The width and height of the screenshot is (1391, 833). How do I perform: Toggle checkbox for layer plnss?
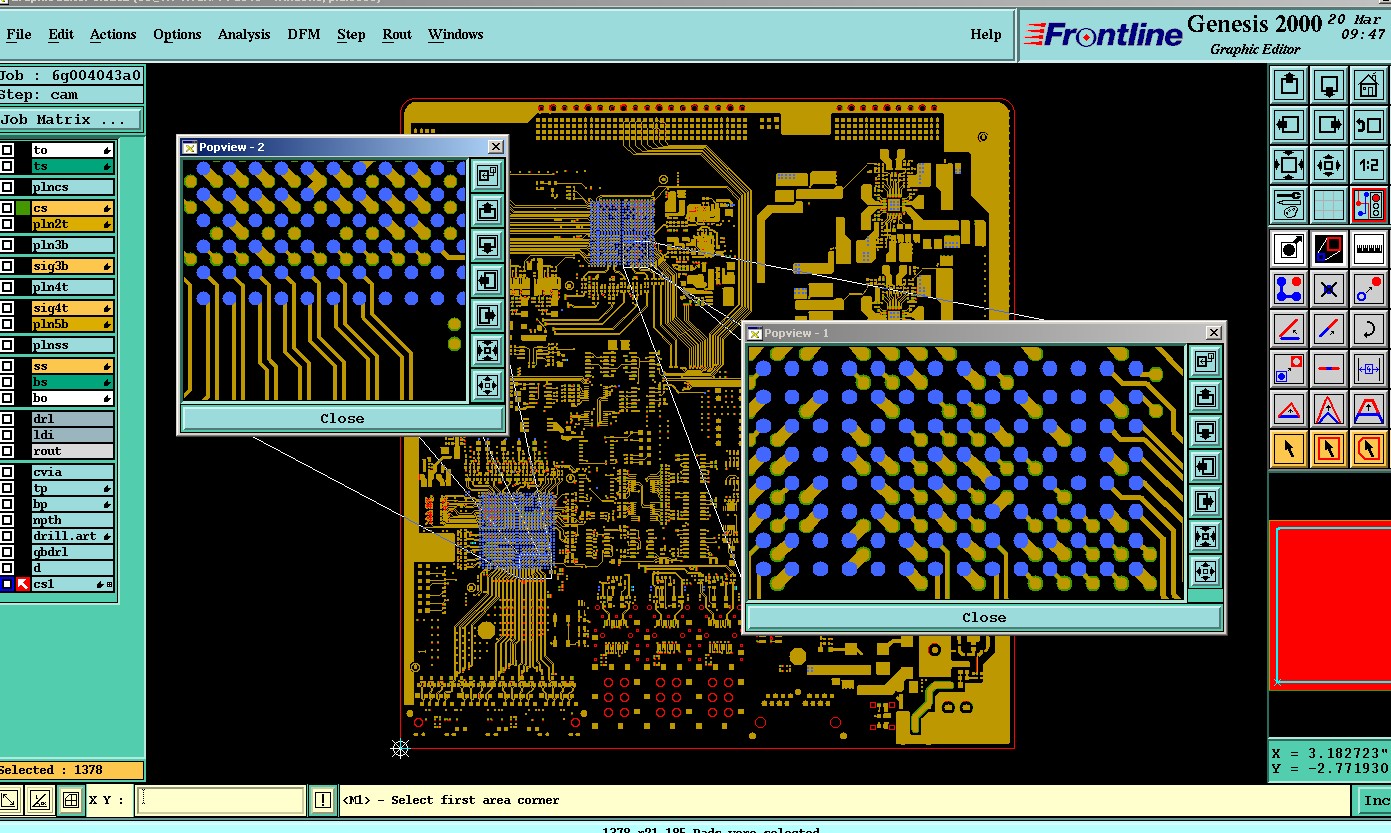point(8,345)
